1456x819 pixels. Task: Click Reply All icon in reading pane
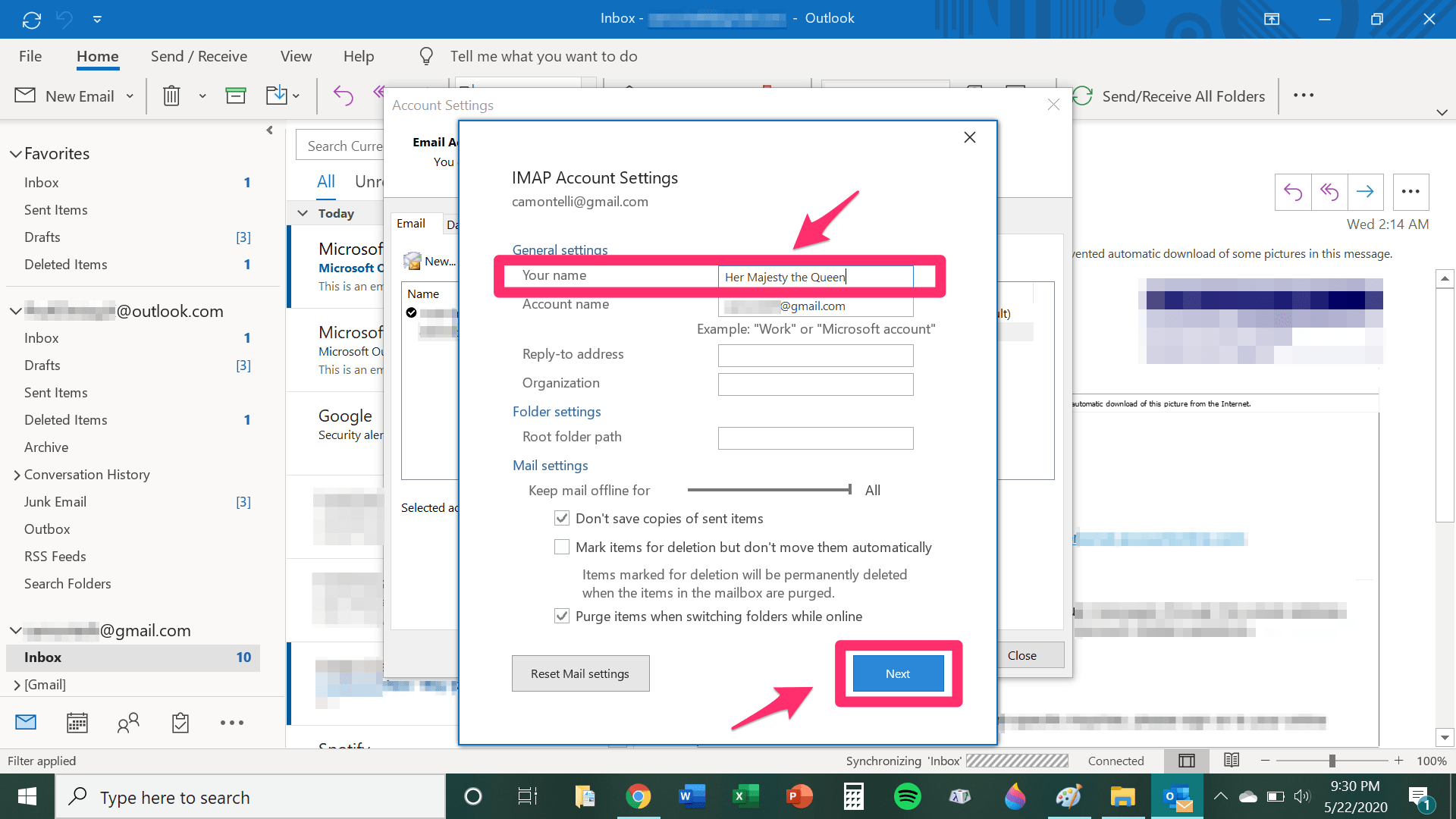(1329, 192)
